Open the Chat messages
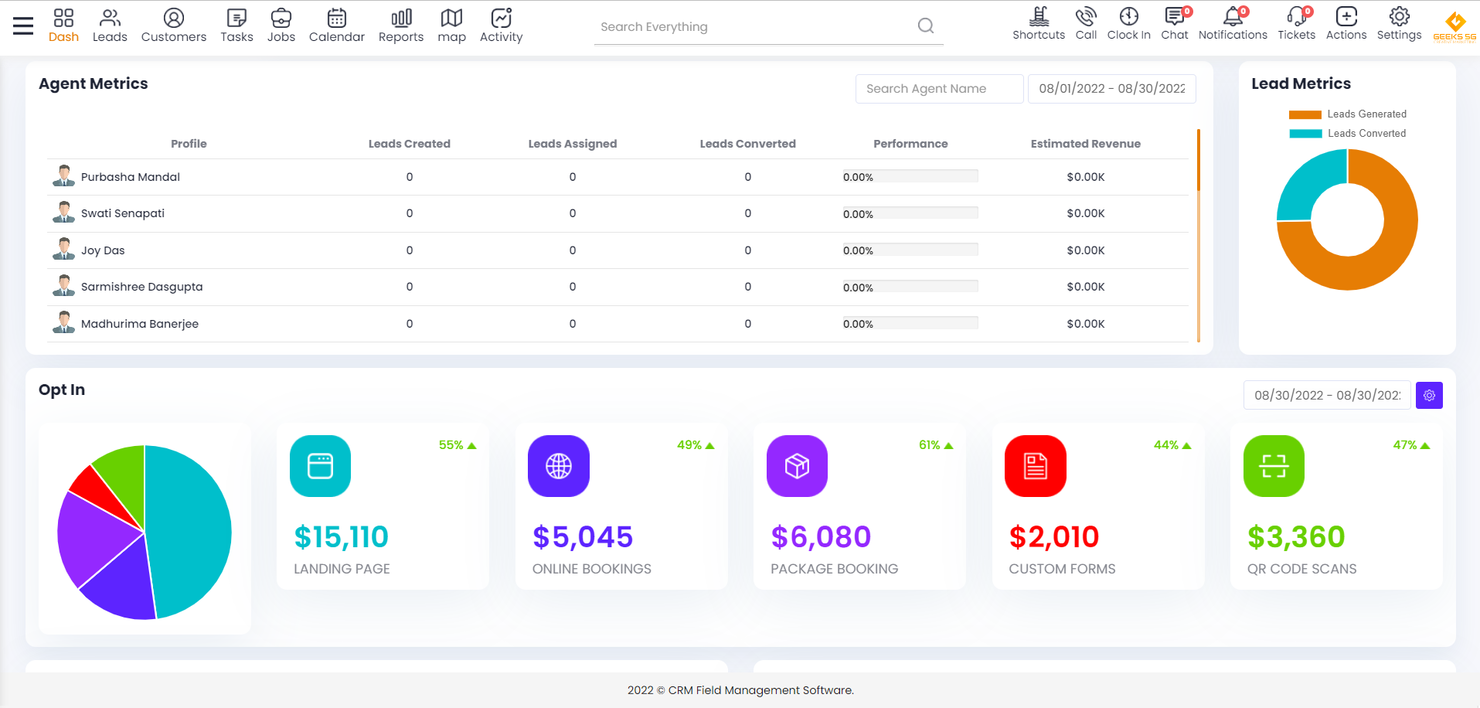Image resolution: width=1480 pixels, height=708 pixels. pos(1174,24)
